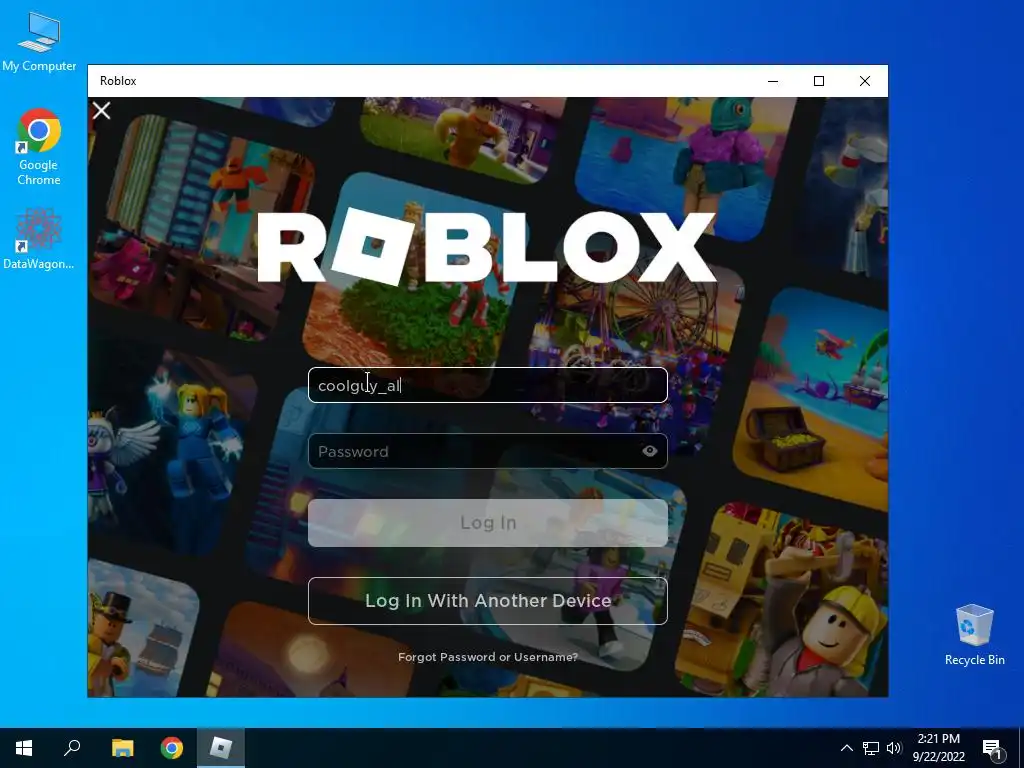This screenshot has width=1024, height=768.
Task: Open the Windows Start menu
Action: pos(24,748)
